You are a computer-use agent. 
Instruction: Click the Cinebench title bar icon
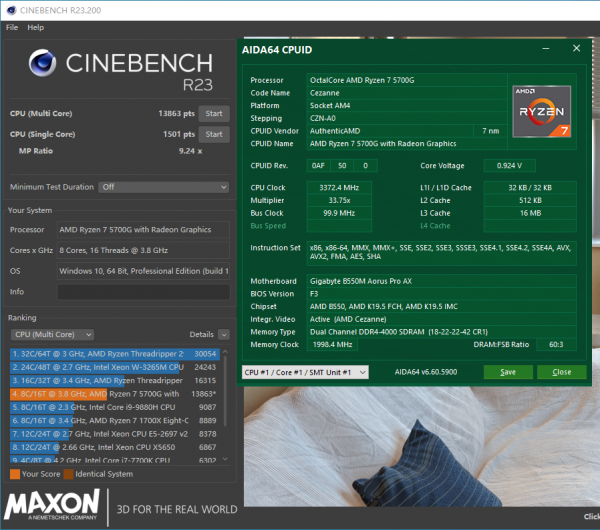(11, 10)
